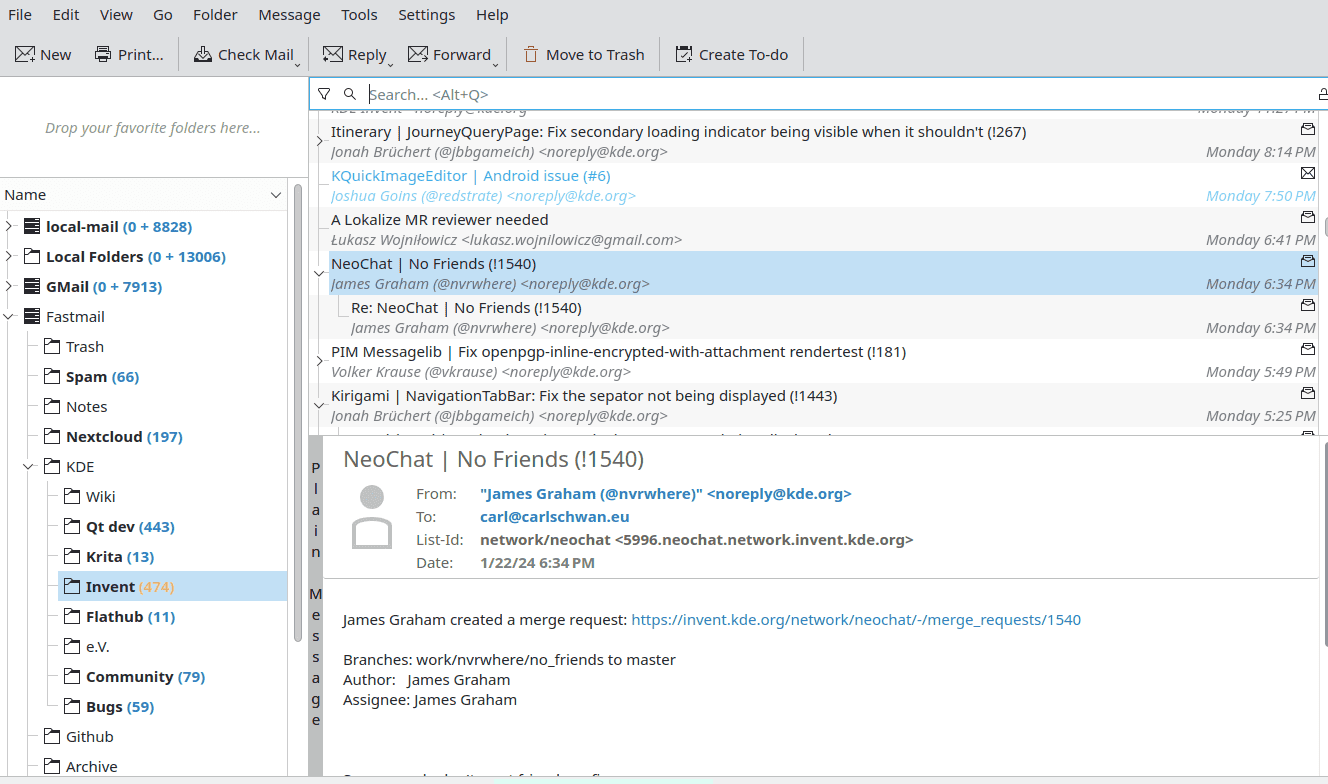Viewport: 1328px width, 784px height.
Task: Open Forward dropdown arrow
Action: coord(496,65)
